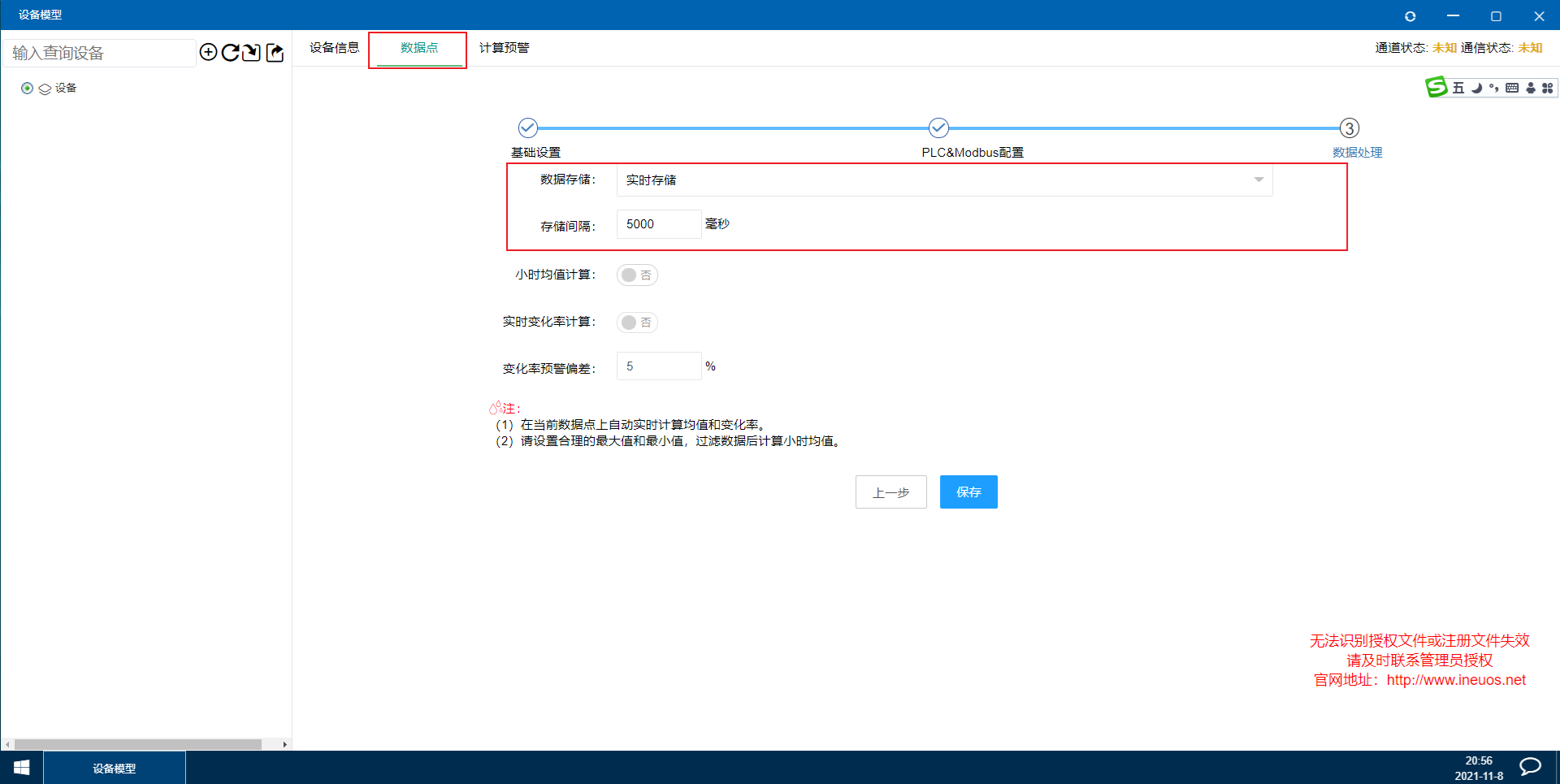Open the input method toolbox icon

[x=1547, y=88]
